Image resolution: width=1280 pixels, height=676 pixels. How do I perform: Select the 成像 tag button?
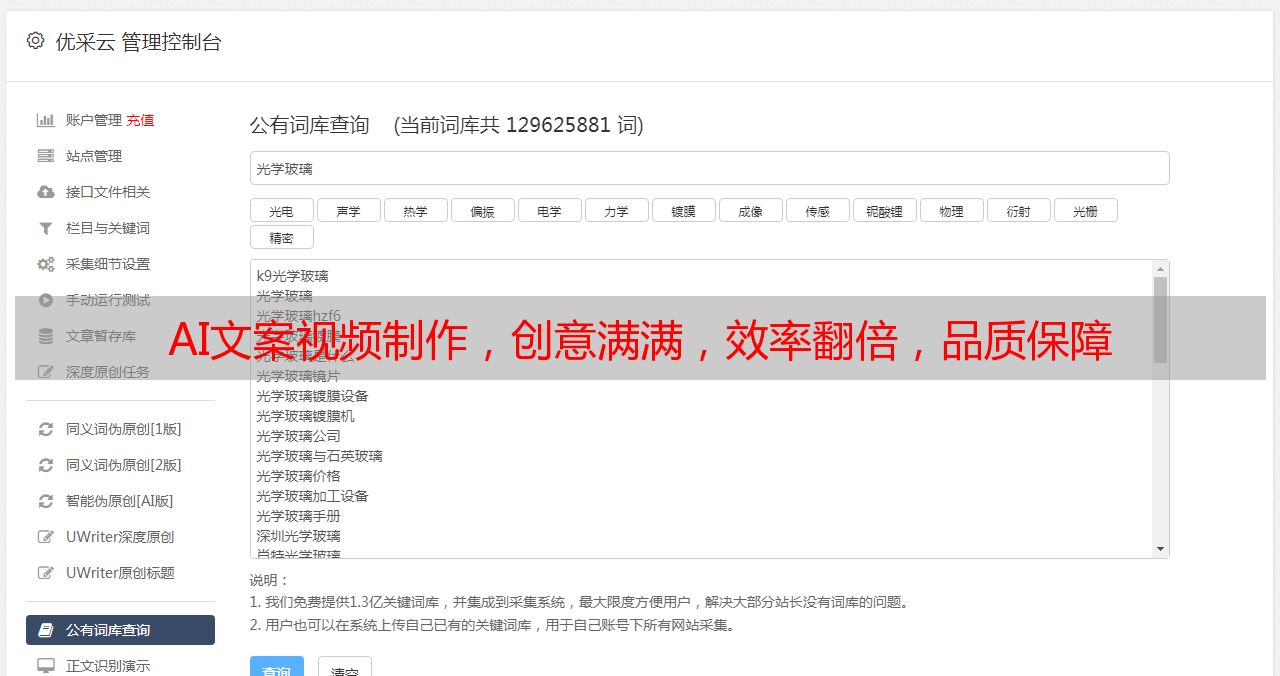point(750,210)
